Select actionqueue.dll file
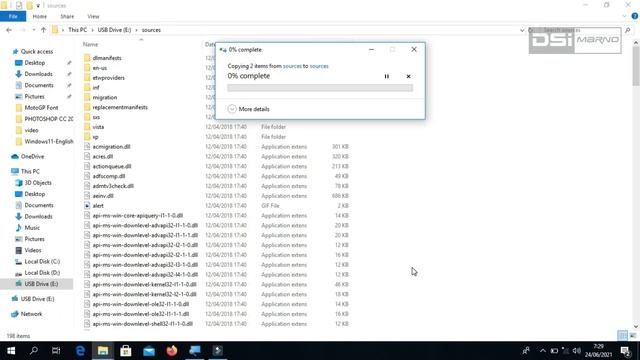The image size is (640, 360). coord(112,166)
